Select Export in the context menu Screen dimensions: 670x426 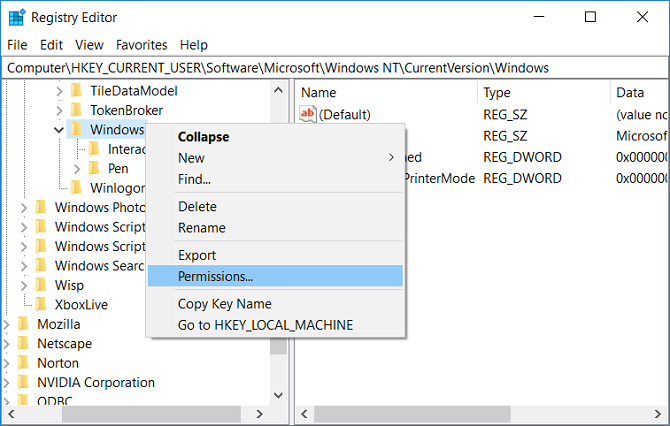click(197, 255)
